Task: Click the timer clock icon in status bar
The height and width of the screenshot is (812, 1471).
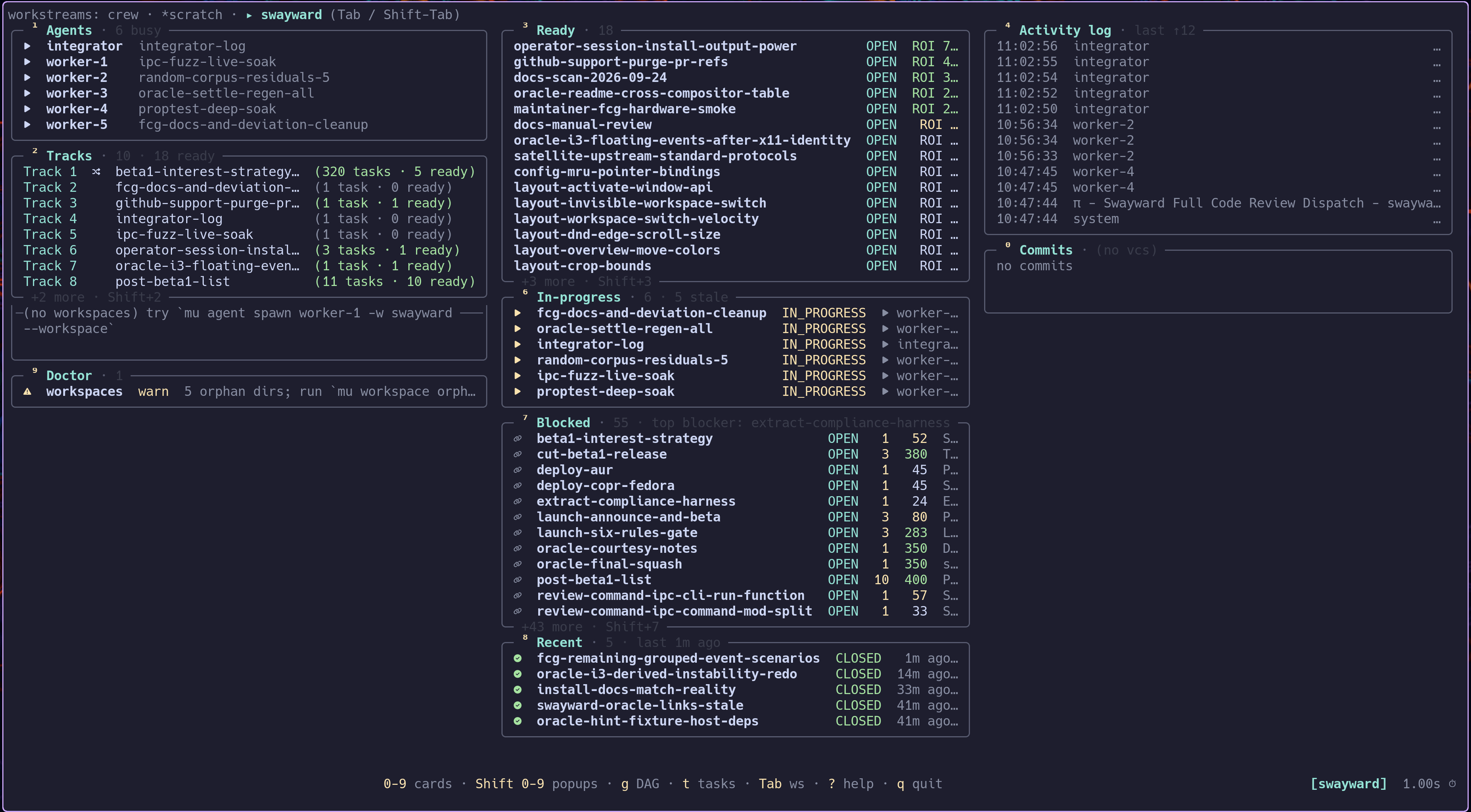Action: pyautogui.click(x=1452, y=784)
